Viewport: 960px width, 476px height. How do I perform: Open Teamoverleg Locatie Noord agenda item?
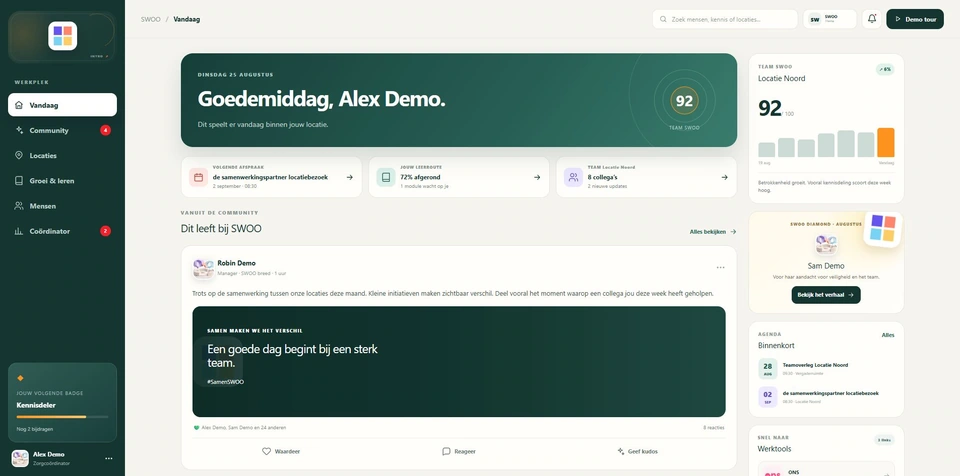(x=826, y=369)
